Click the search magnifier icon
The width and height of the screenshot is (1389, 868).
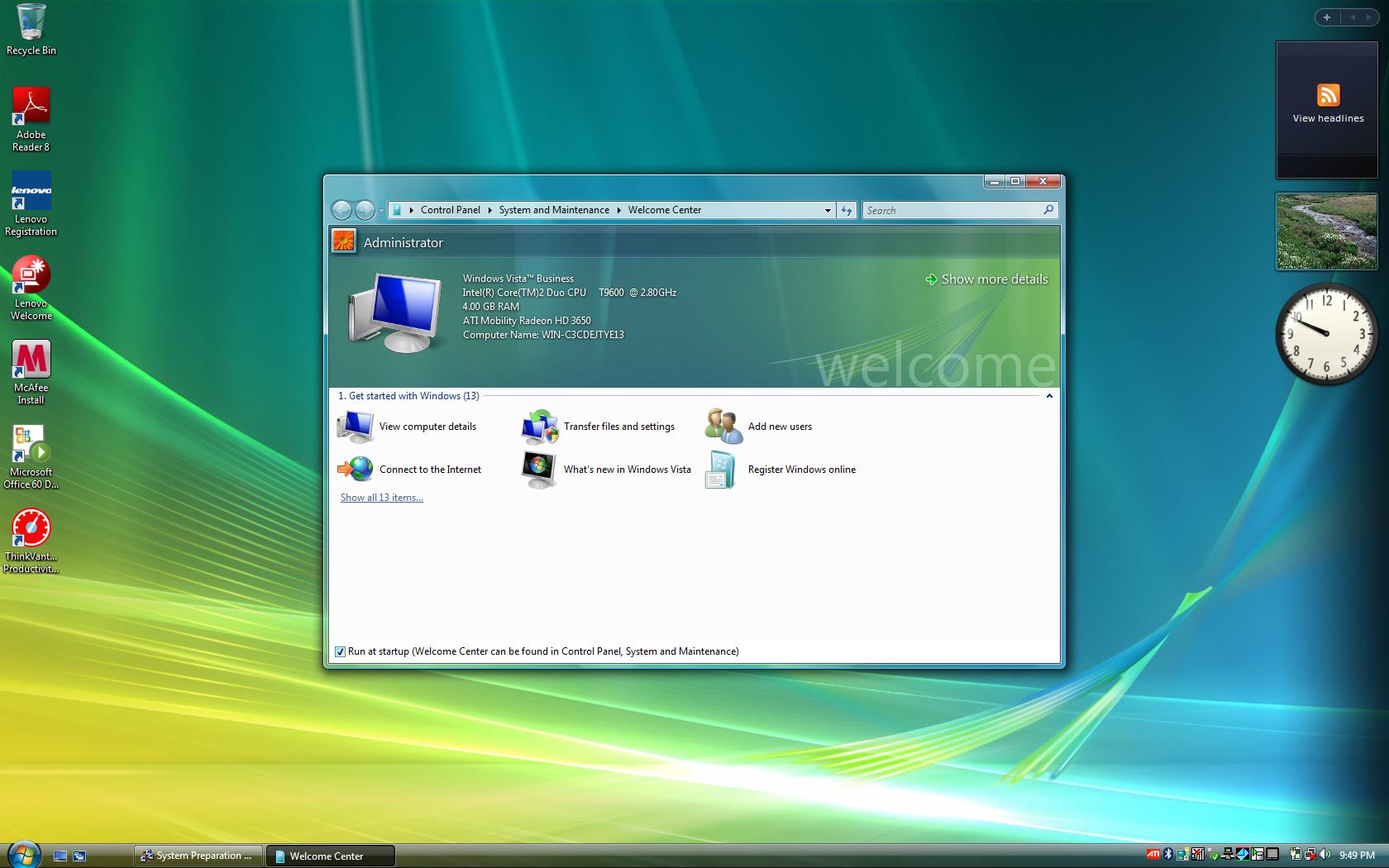pos(1048,210)
